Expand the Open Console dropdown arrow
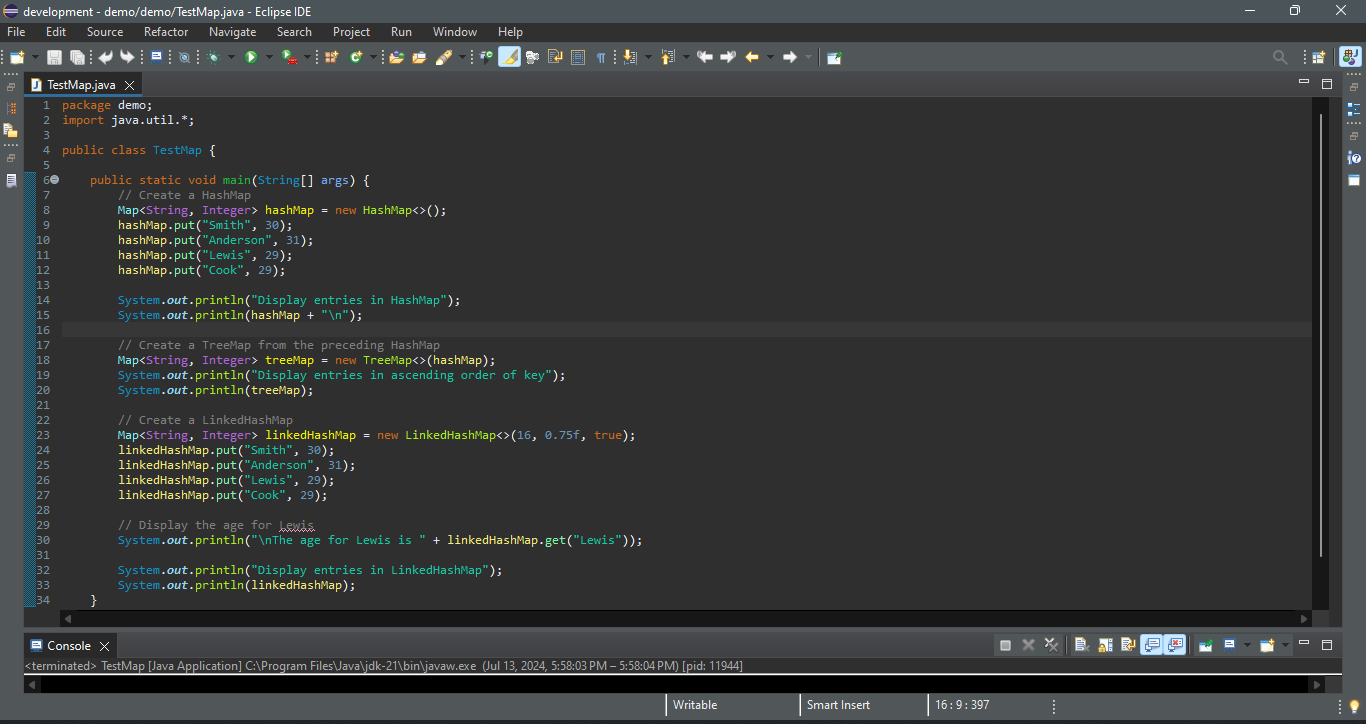The height and width of the screenshot is (724, 1366). [1285, 645]
